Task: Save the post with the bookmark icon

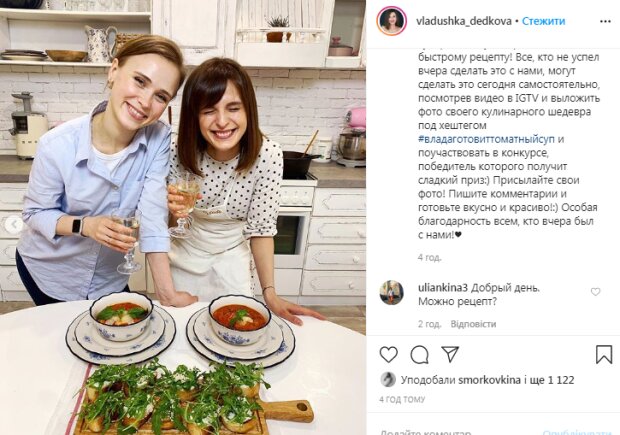Action: point(604,354)
